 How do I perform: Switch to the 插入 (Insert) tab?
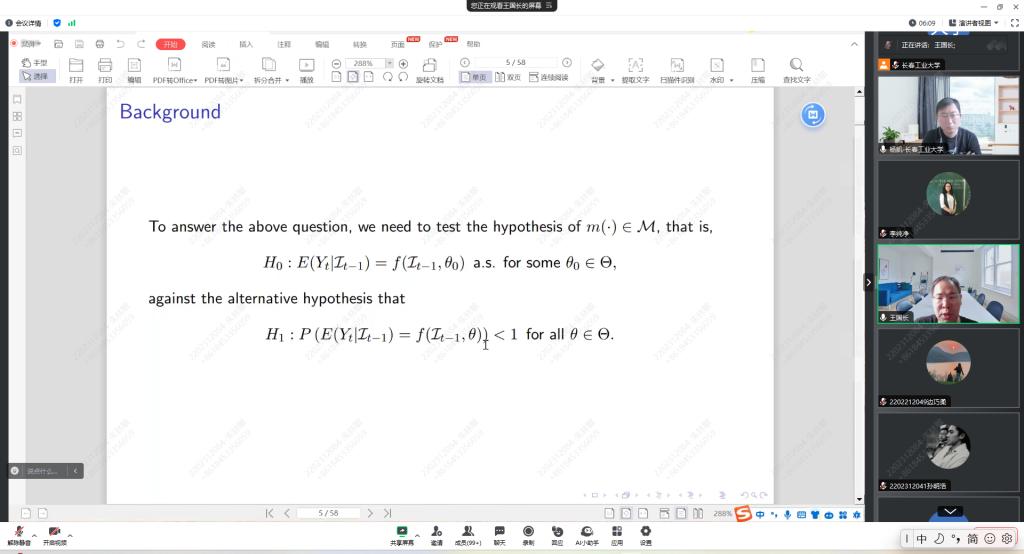click(246, 44)
